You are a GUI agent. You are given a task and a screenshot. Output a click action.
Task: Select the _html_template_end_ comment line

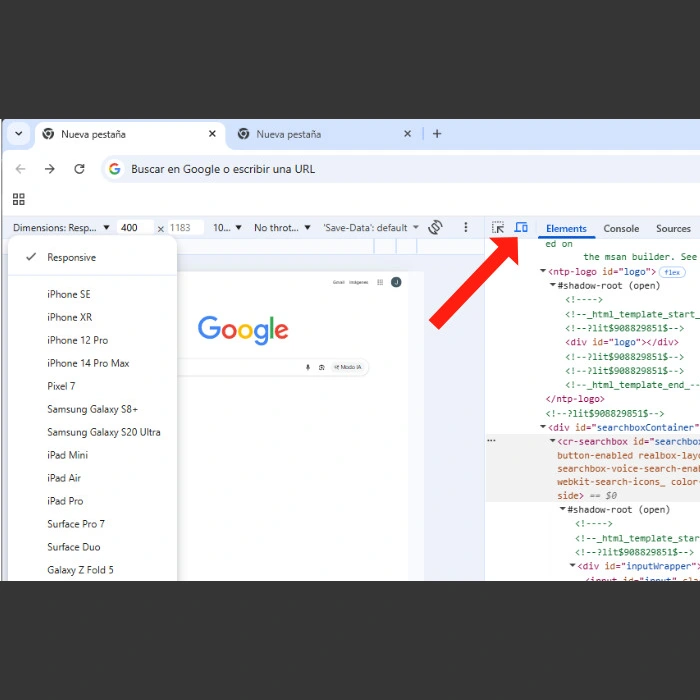tap(632, 385)
